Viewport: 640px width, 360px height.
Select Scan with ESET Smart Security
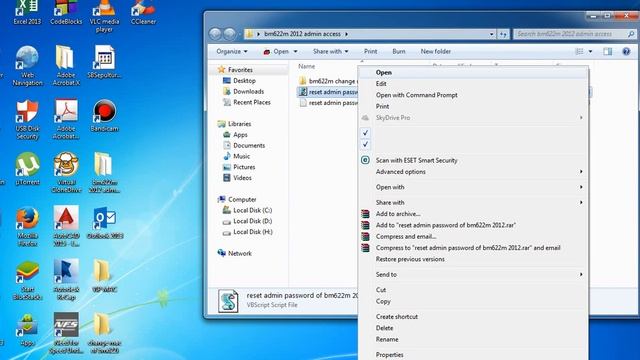coord(473,160)
